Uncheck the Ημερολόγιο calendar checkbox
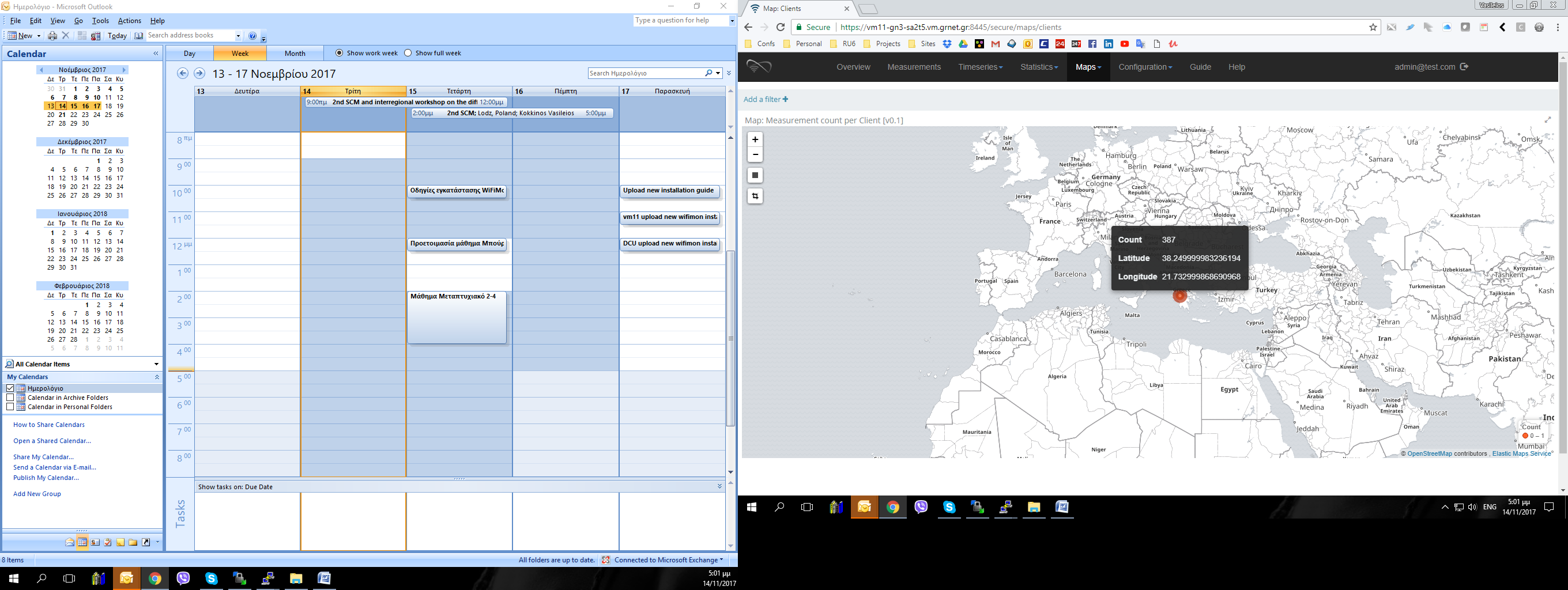The height and width of the screenshot is (590, 1568). 10,388
